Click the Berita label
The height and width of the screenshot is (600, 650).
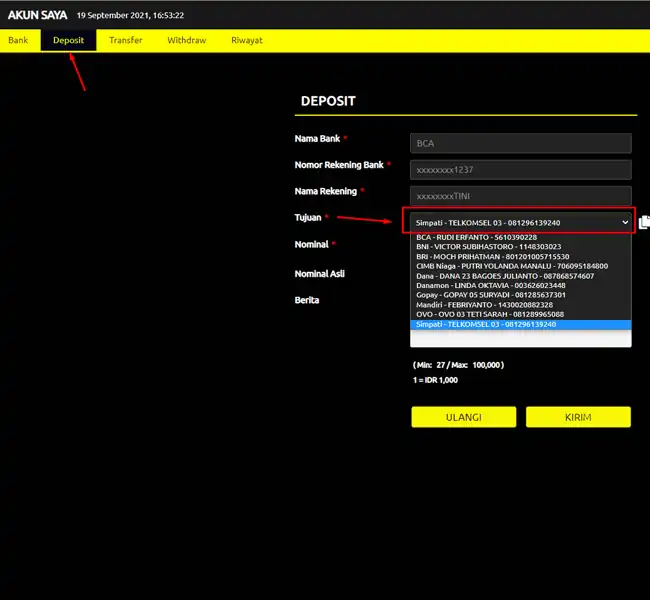[307, 300]
